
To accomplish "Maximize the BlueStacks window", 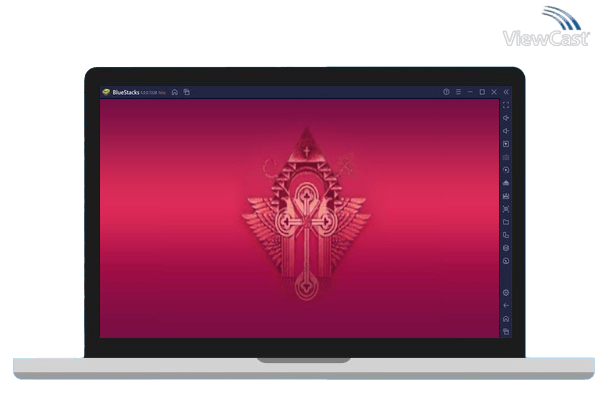I will tap(482, 92).
